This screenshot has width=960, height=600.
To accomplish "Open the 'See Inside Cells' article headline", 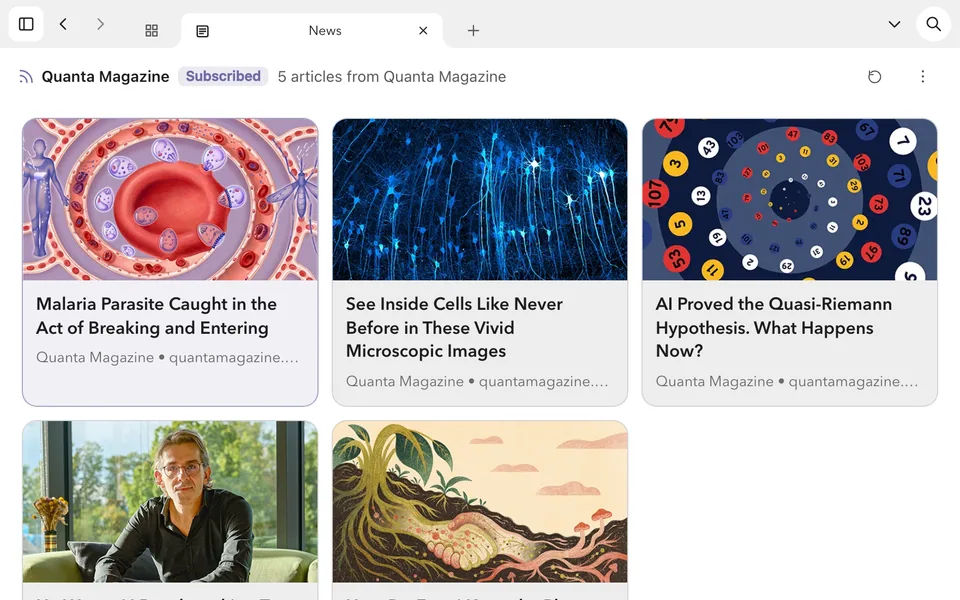I will pyautogui.click(x=454, y=328).
